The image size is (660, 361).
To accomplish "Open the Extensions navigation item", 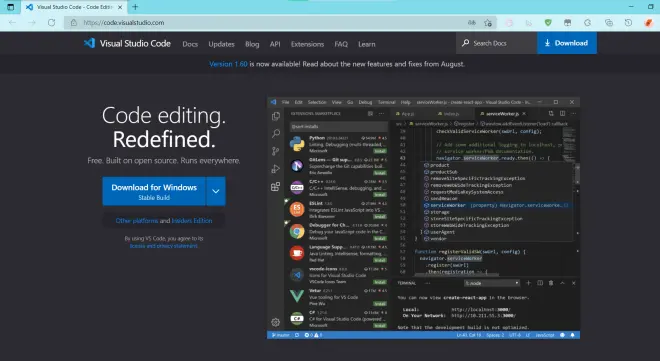I will [x=307, y=44].
